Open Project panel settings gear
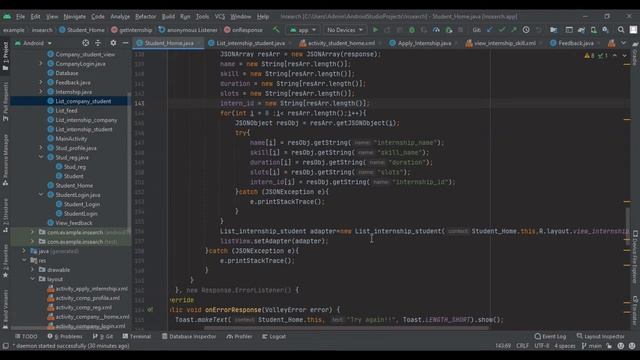The height and width of the screenshot is (360, 640). click(113, 43)
